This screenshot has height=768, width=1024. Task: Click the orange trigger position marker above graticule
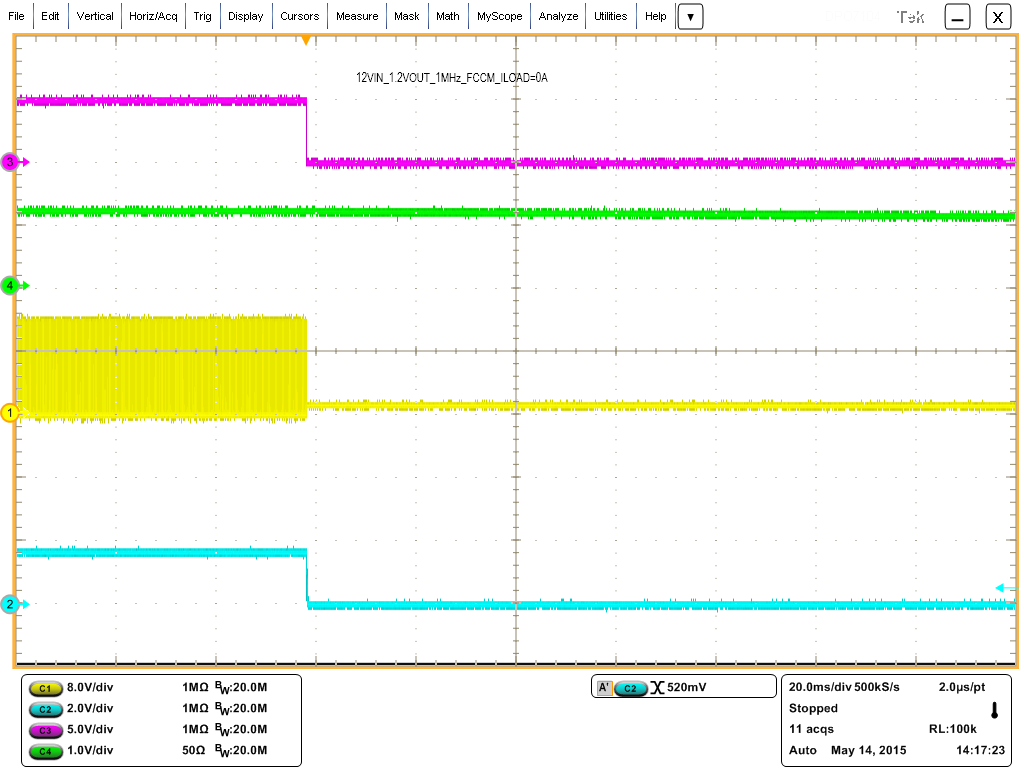[x=308, y=42]
